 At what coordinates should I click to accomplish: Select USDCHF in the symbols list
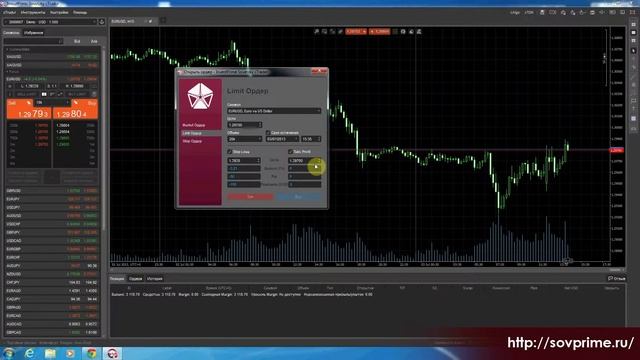pos(52,224)
